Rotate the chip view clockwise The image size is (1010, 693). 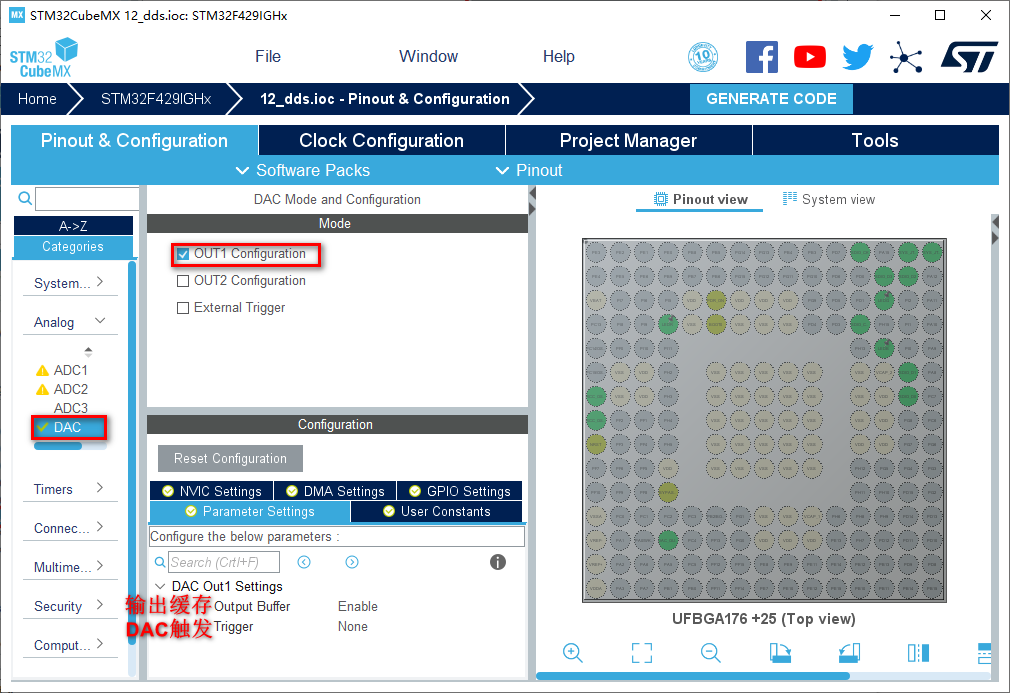(780, 653)
